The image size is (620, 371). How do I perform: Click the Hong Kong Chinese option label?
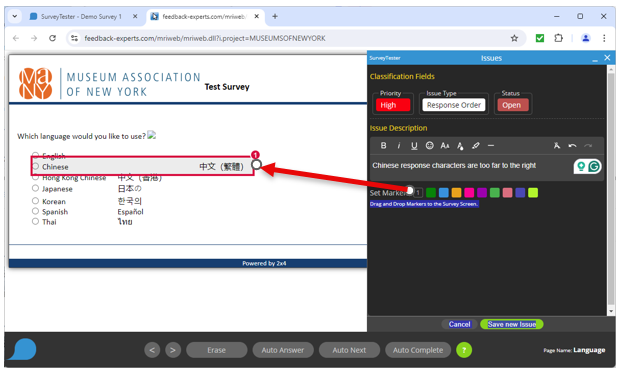point(74,178)
